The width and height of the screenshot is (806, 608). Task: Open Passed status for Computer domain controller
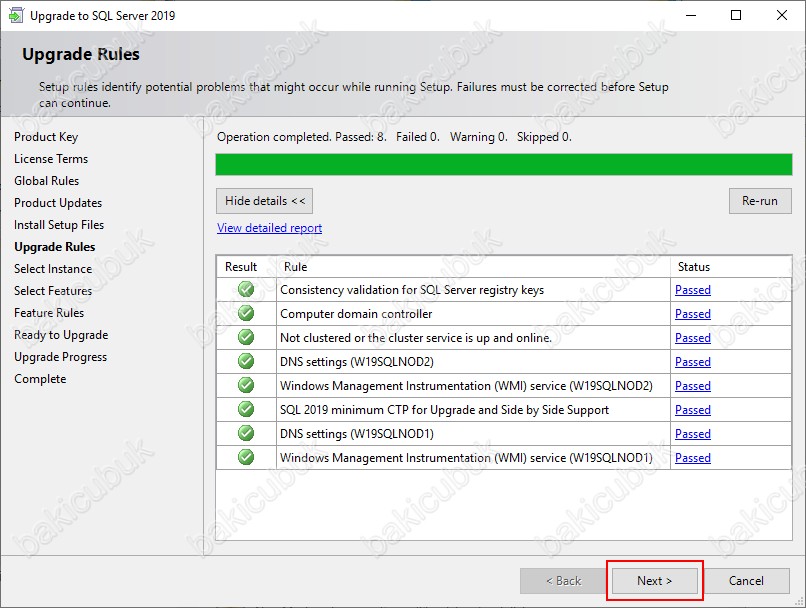[693, 314]
